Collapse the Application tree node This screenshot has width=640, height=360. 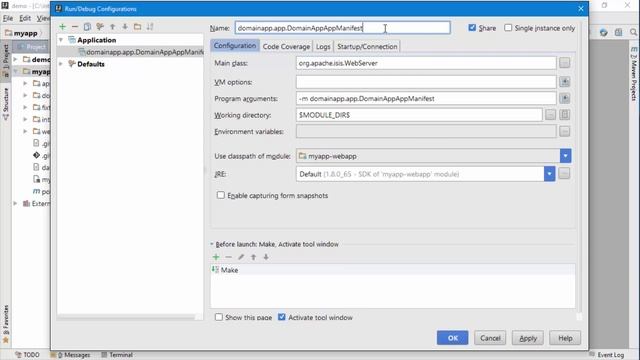tap(61, 40)
